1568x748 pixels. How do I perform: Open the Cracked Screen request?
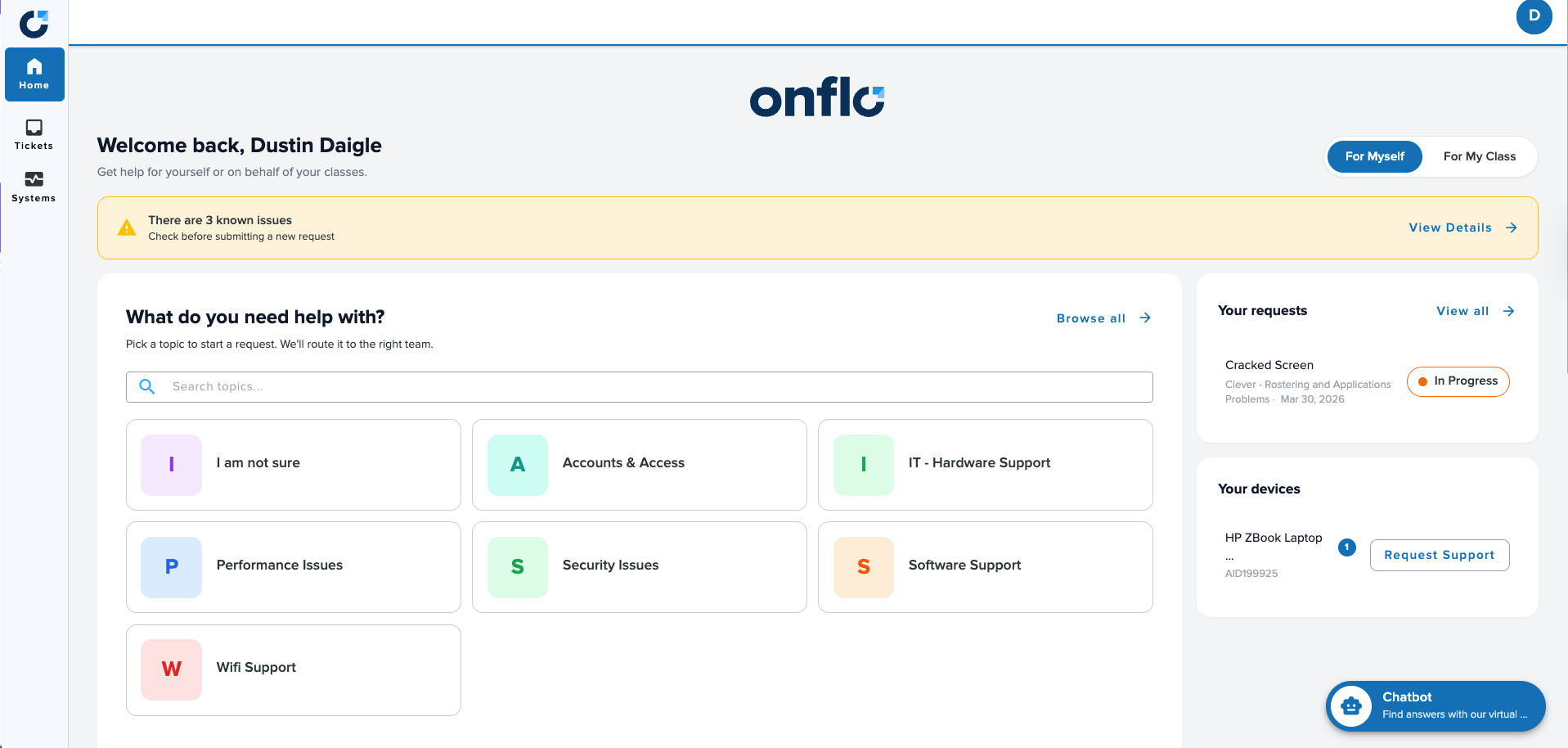coord(1269,365)
